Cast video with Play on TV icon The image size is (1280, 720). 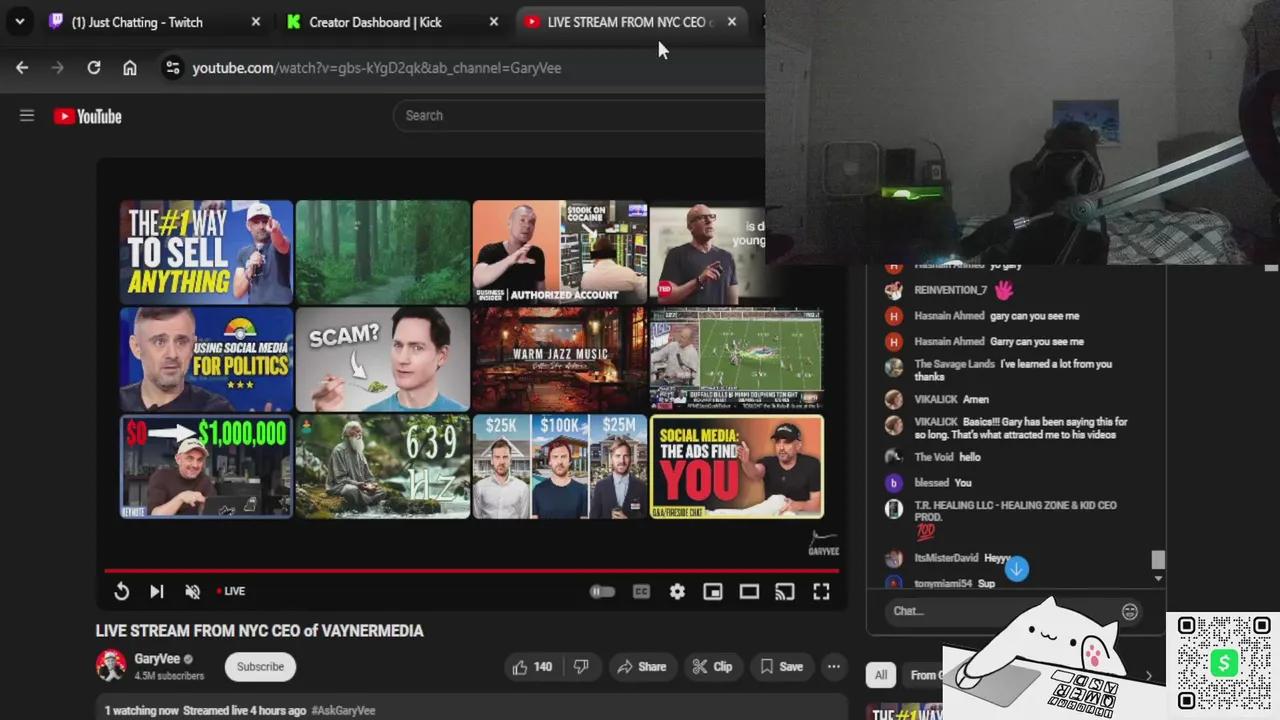(785, 591)
